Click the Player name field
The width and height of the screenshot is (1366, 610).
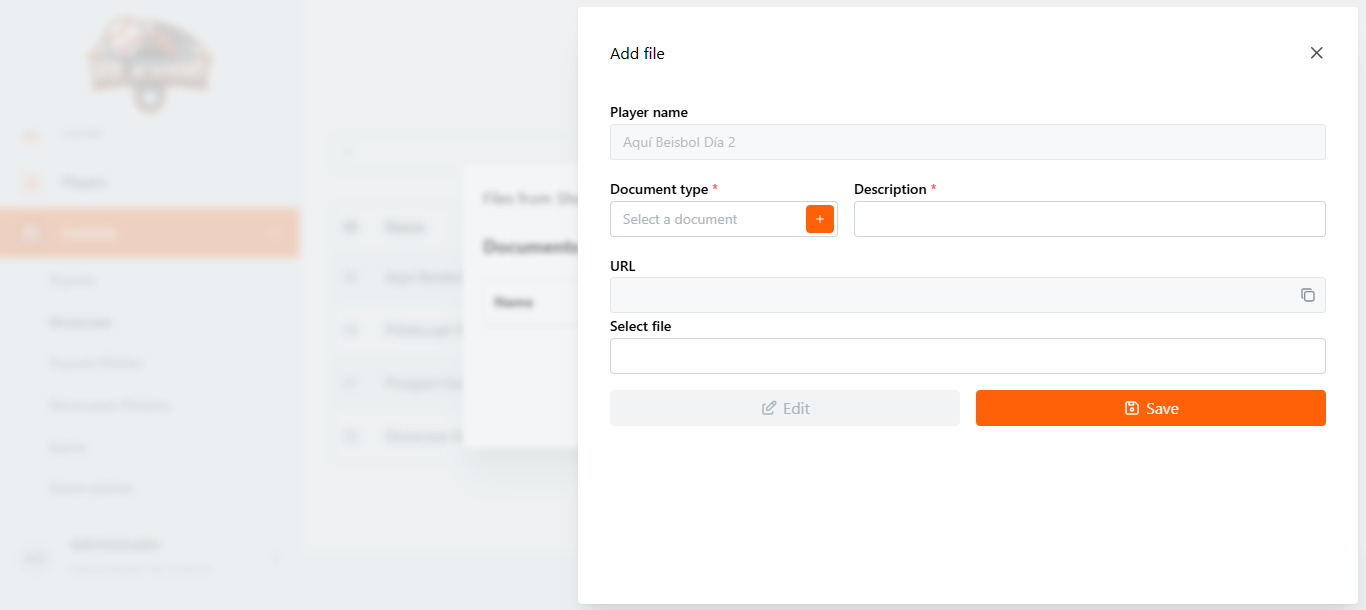[968, 142]
